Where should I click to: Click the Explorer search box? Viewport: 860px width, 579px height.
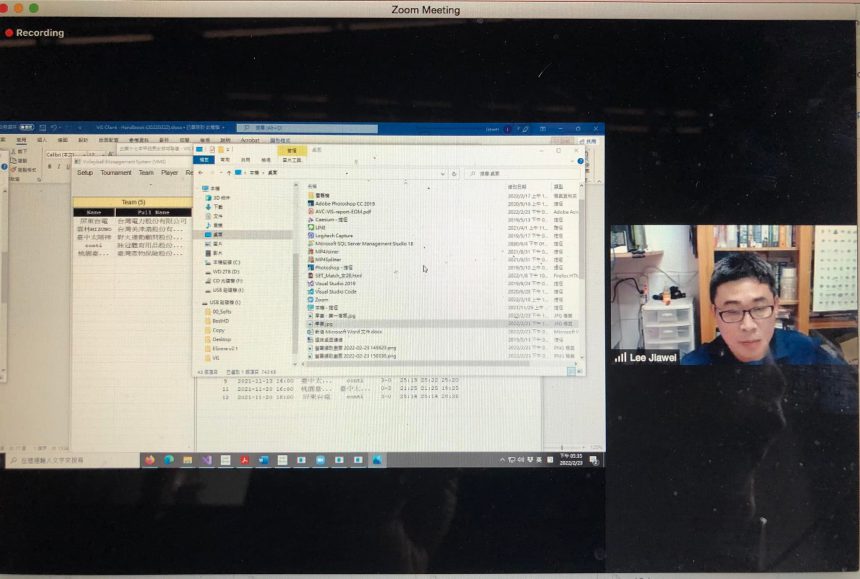(523, 173)
